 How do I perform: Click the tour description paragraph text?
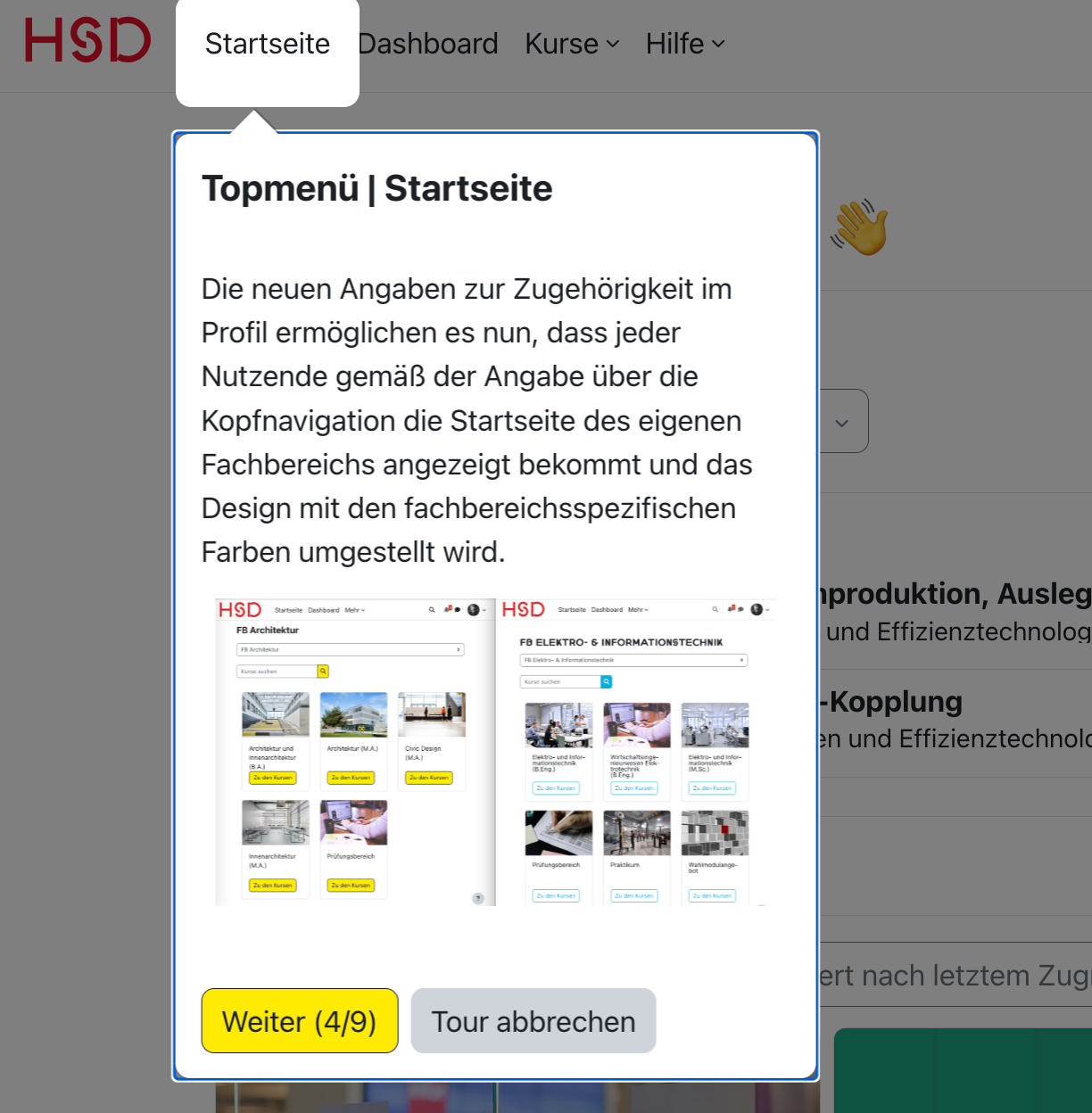pos(476,420)
